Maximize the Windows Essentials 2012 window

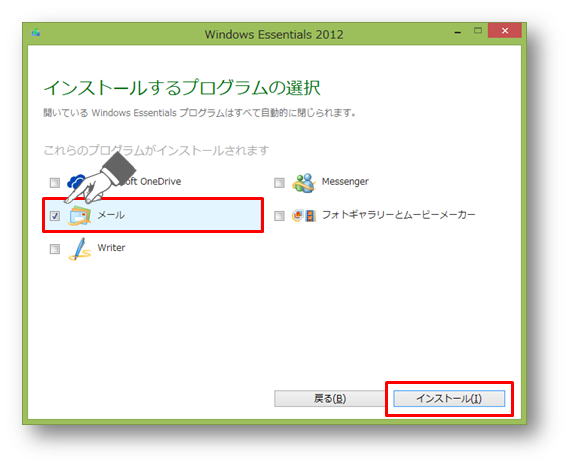(x=478, y=31)
